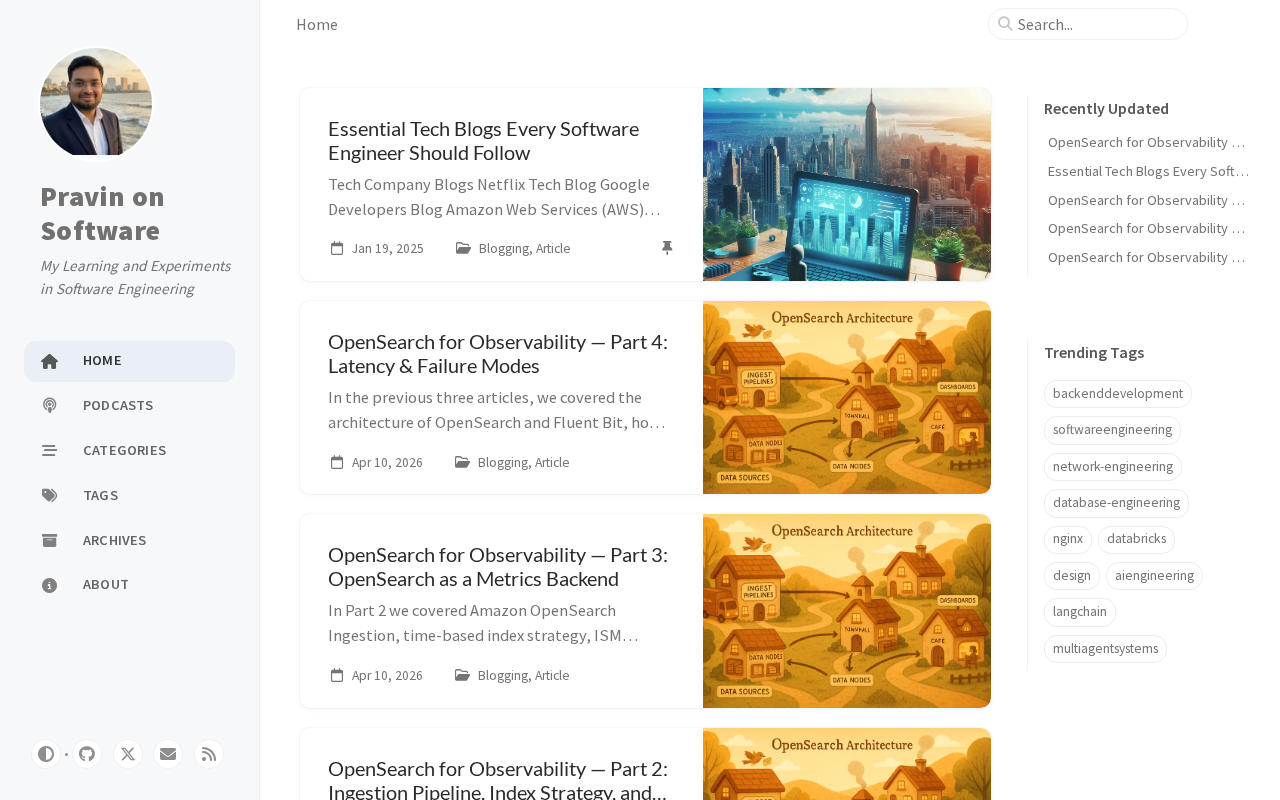Select the multiagentsystems tag
Image resolution: width=1280 pixels, height=800 pixels.
tap(1105, 649)
